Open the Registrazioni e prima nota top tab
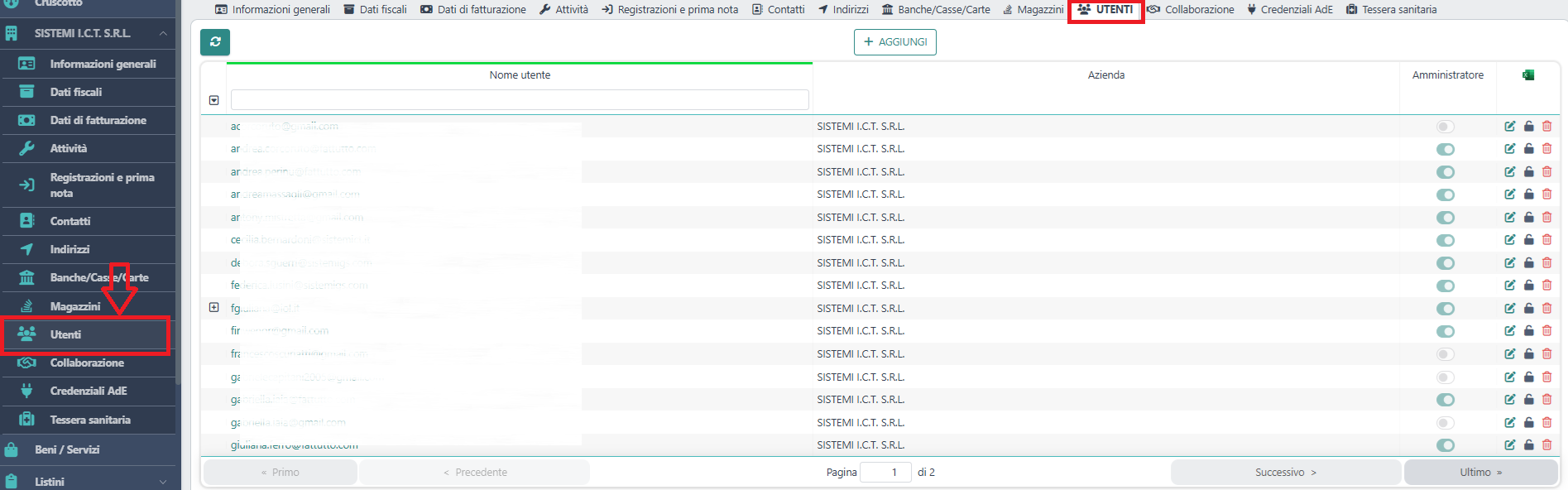This screenshot has height=490, width=1568. click(670, 10)
